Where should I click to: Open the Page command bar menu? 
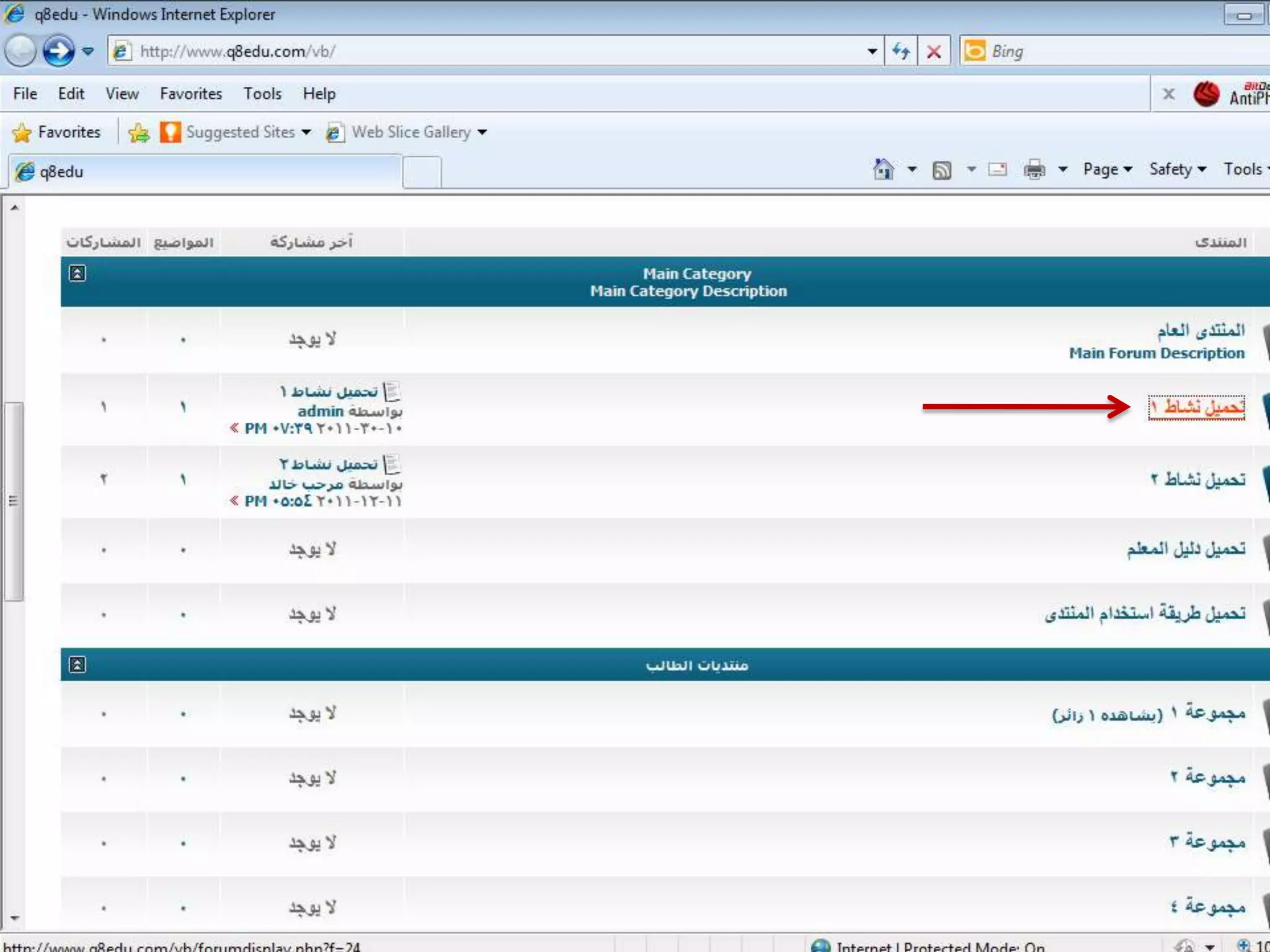(1108, 169)
